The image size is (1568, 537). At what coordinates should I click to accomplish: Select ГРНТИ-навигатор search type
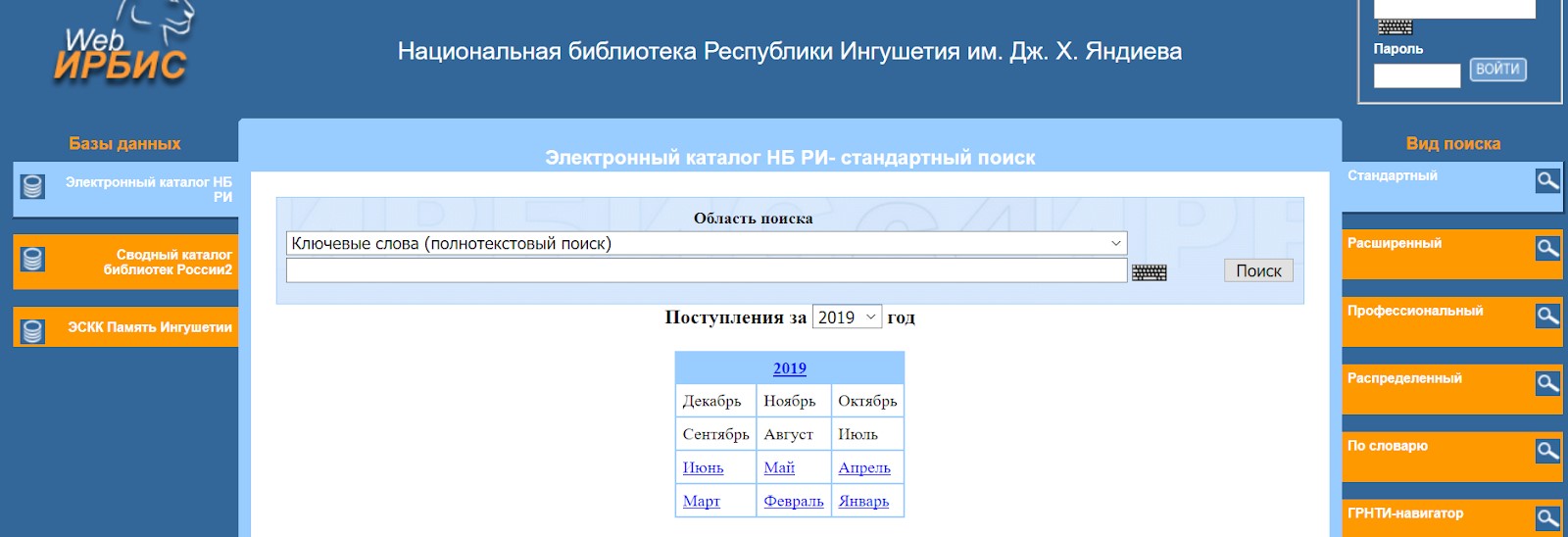[1405, 513]
